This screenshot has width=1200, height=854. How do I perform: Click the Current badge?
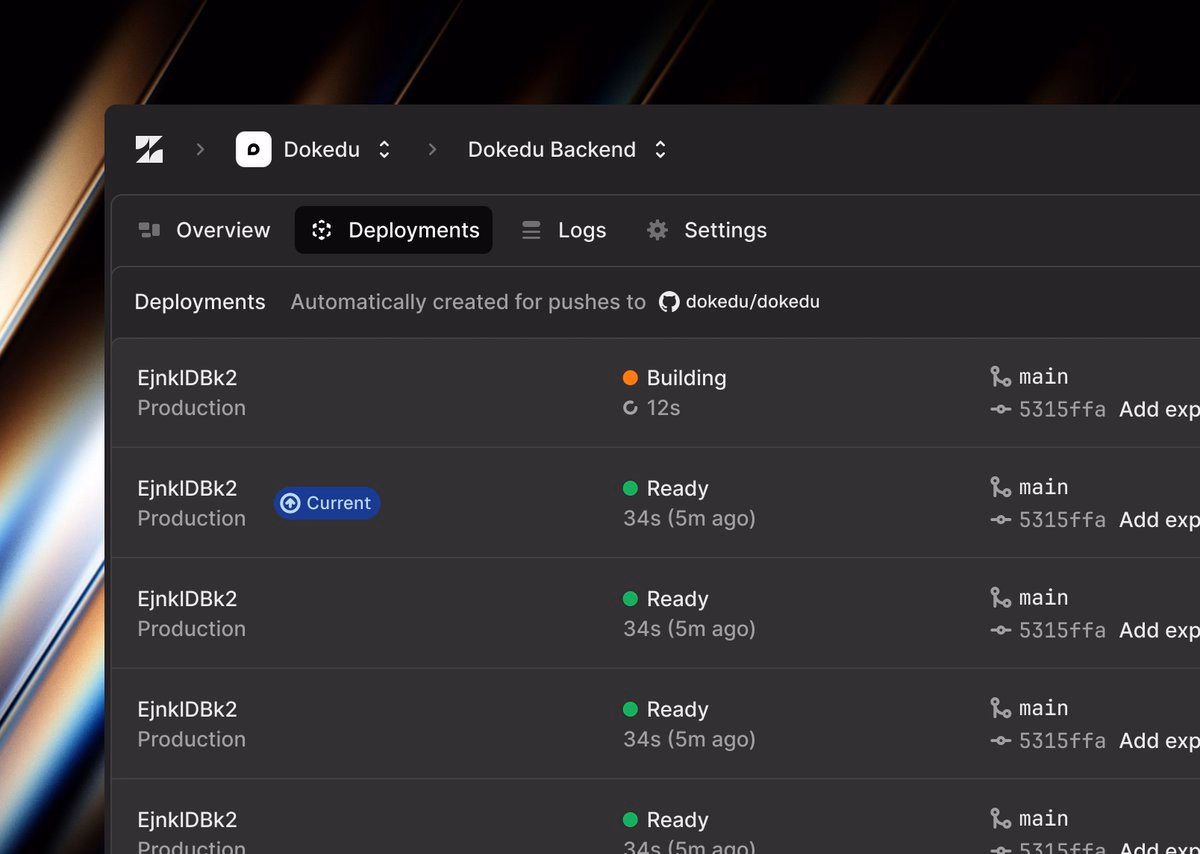click(327, 503)
